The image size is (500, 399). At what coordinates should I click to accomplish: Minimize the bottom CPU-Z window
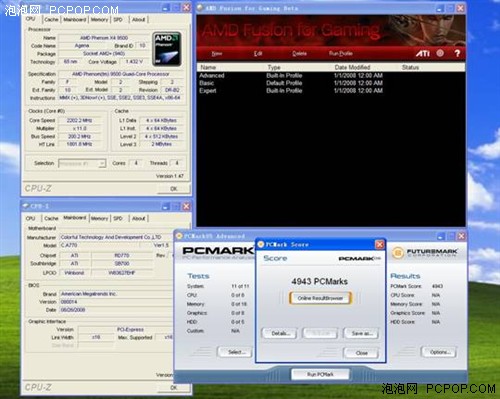(x=166, y=206)
